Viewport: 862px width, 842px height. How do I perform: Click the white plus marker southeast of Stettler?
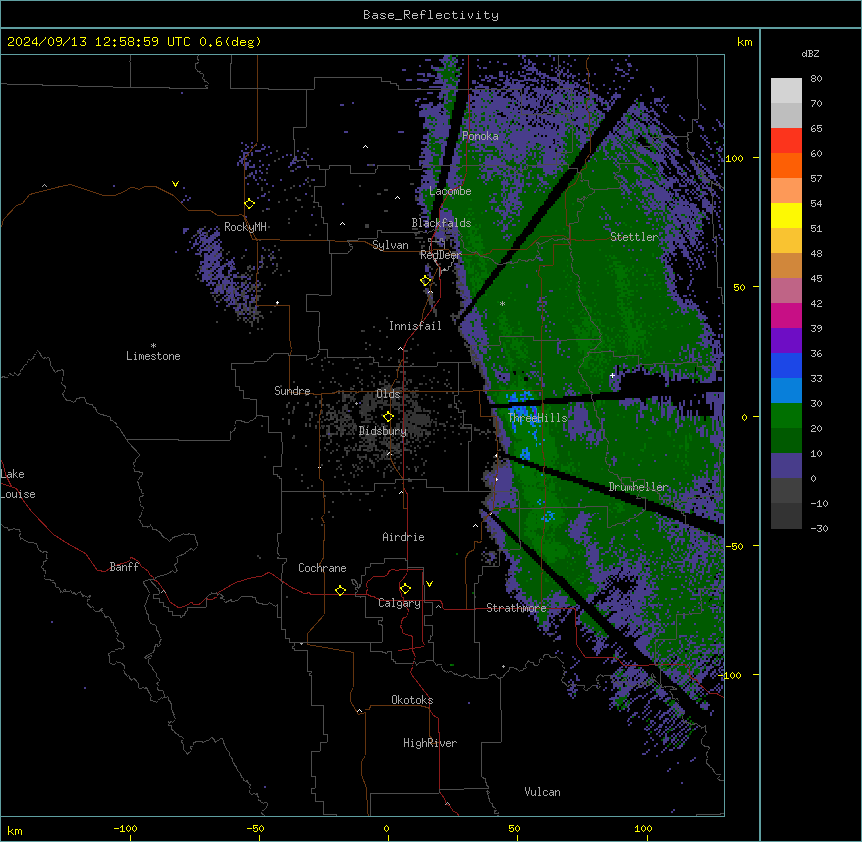(612, 375)
